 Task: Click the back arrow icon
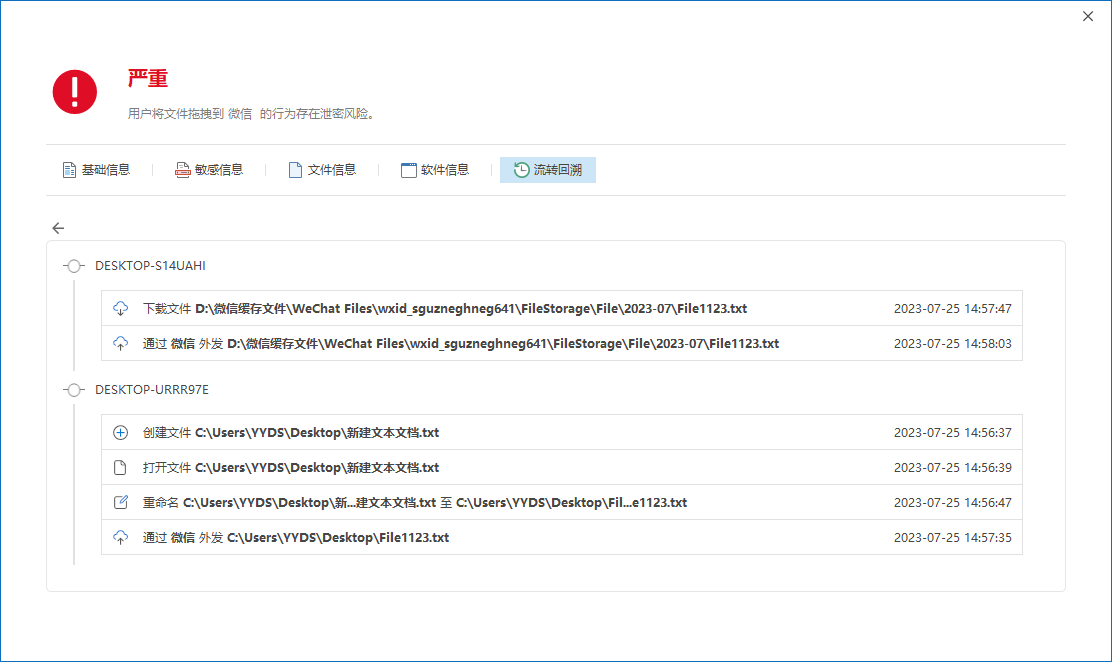(x=58, y=228)
